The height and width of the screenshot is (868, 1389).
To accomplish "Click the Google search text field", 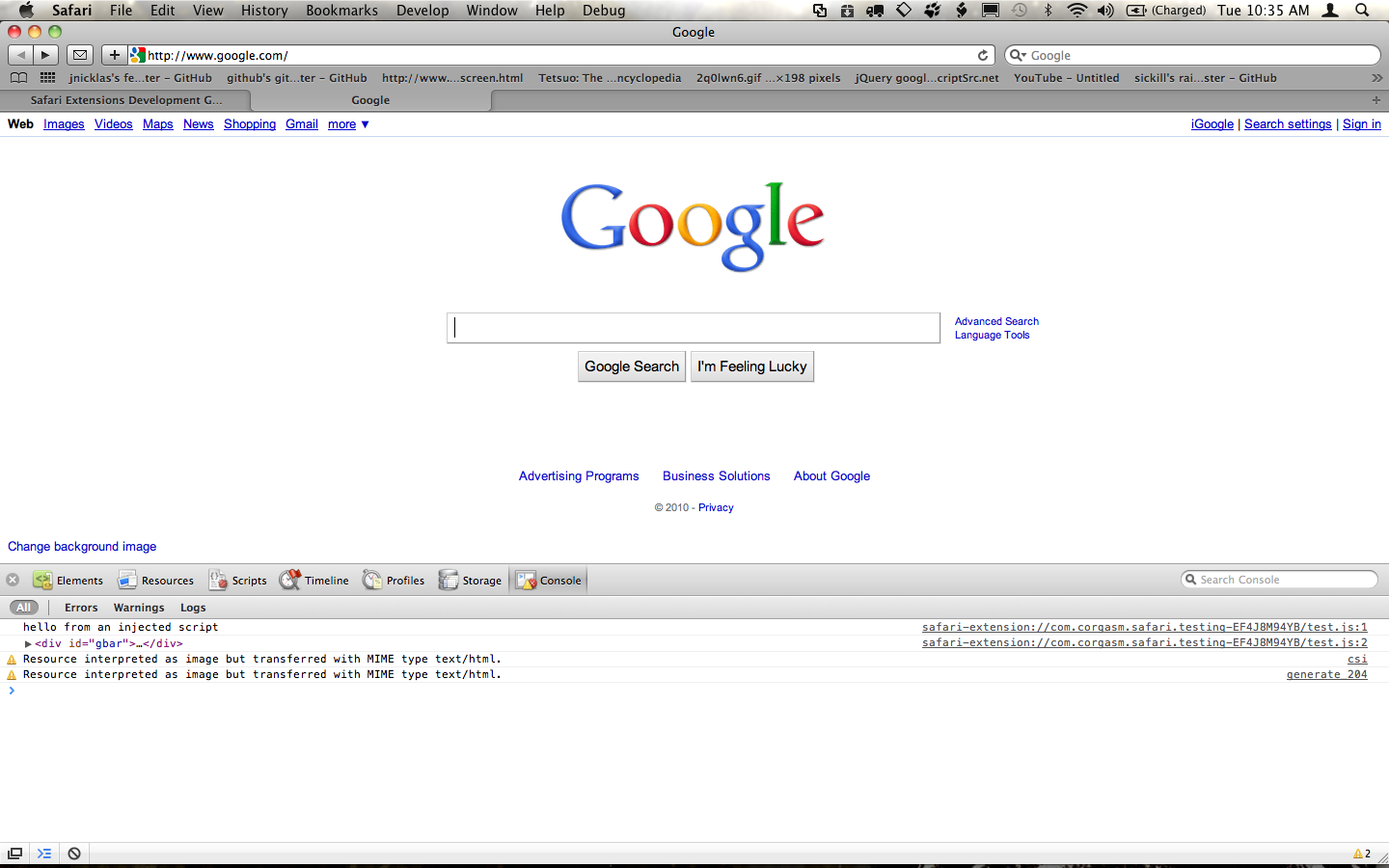I will tap(693, 328).
